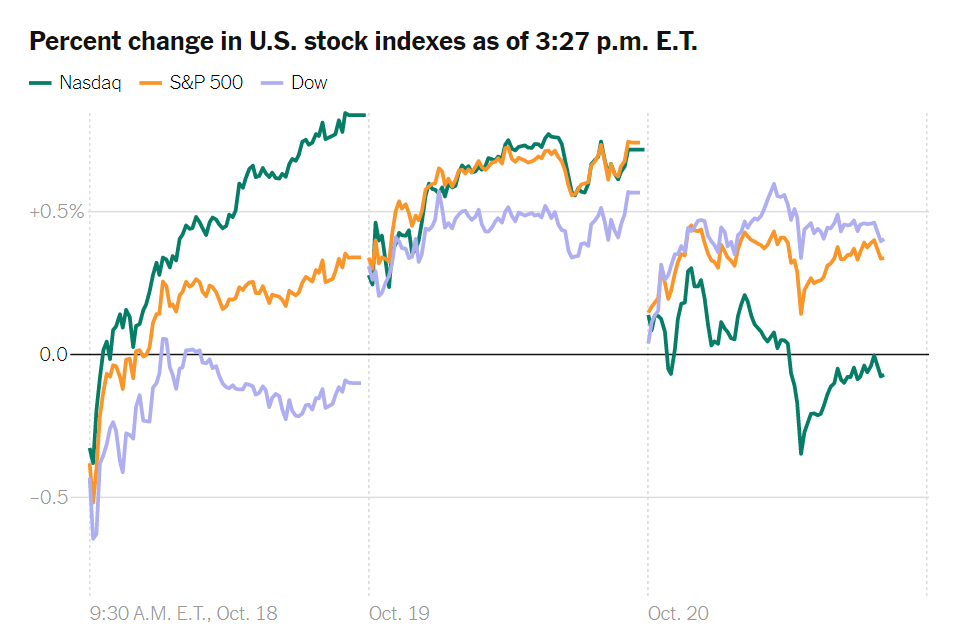Image resolution: width=967 pixels, height=628 pixels.
Task: Select the S&P 500 legend label
Action: (206, 83)
